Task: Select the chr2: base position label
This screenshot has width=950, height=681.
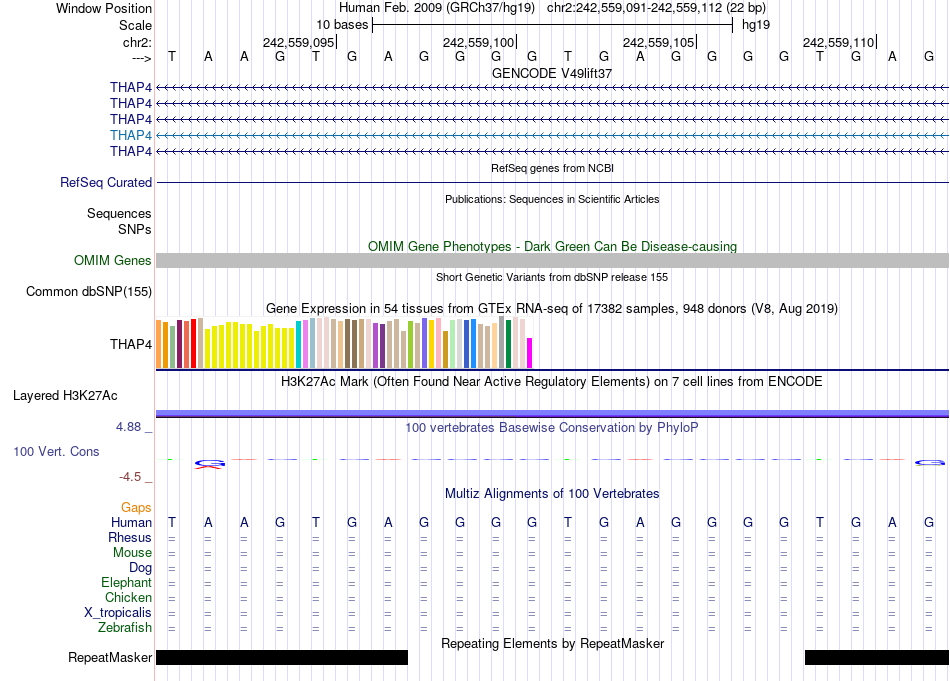Action: tap(137, 42)
